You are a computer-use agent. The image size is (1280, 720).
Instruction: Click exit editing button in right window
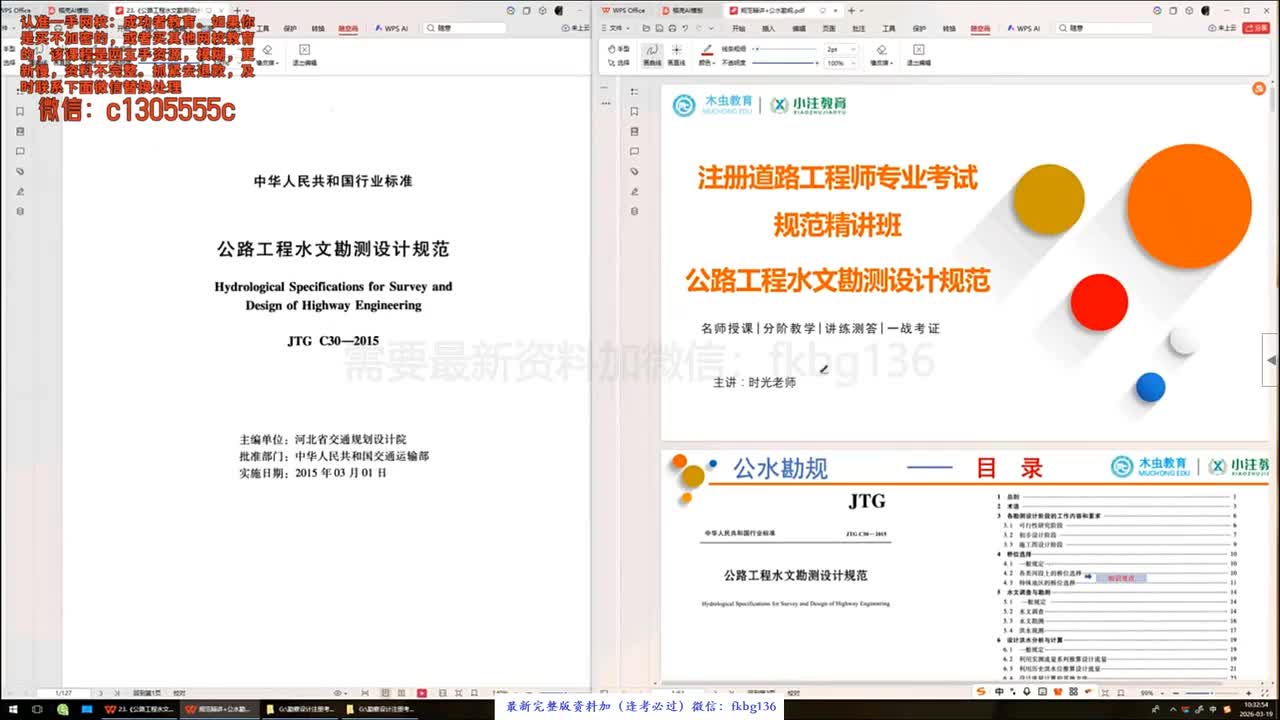pyautogui.click(x=919, y=54)
